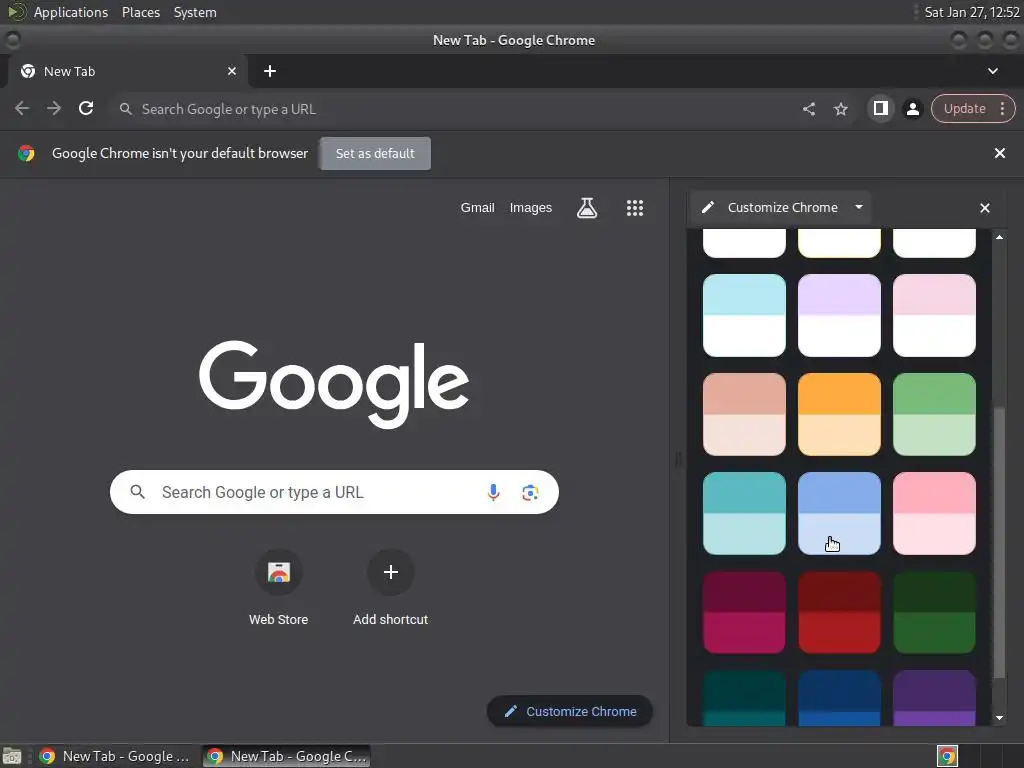Switch to second New Tab taskbar window
The image size is (1024, 768).
point(286,756)
